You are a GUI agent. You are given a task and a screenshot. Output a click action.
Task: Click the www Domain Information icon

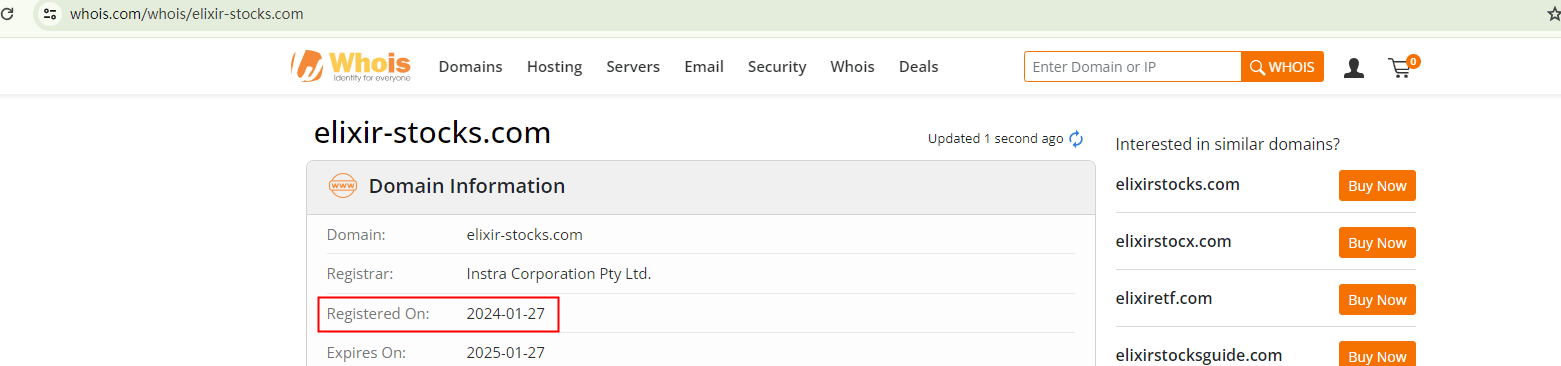point(343,186)
